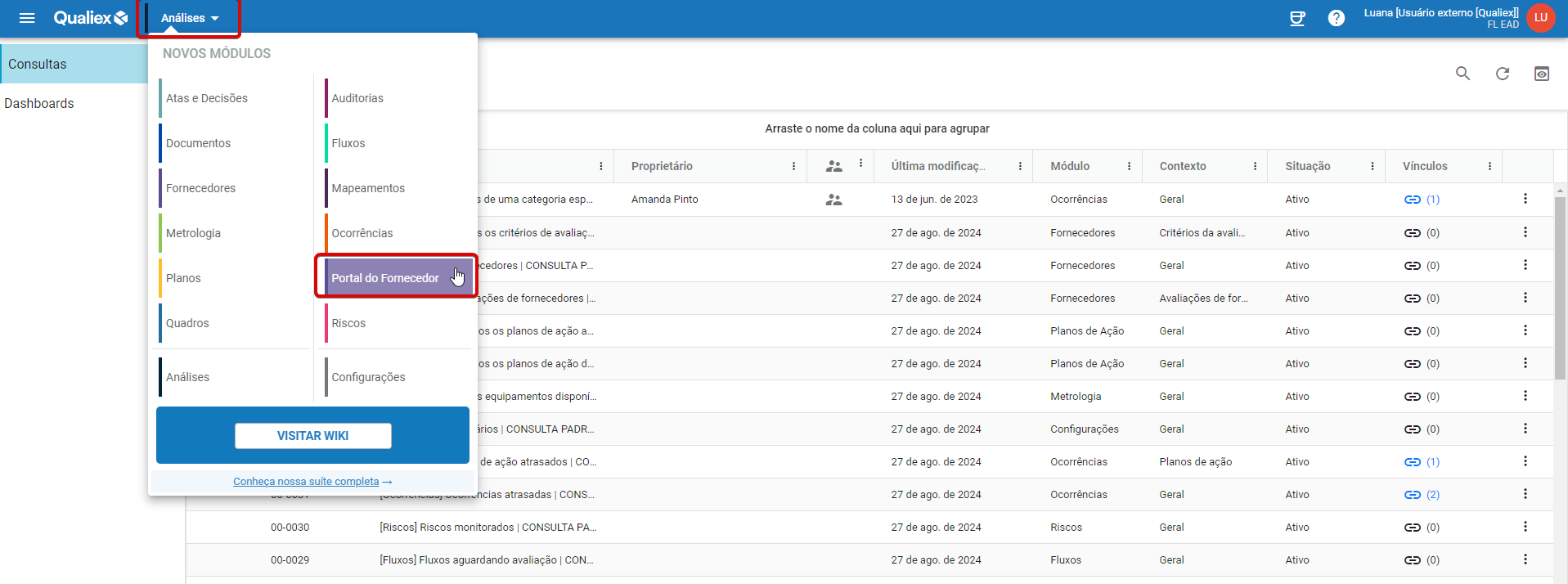The height and width of the screenshot is (584, 1568).
Task: Open Última modificação column menu
Action: [x=1020, y=166]
